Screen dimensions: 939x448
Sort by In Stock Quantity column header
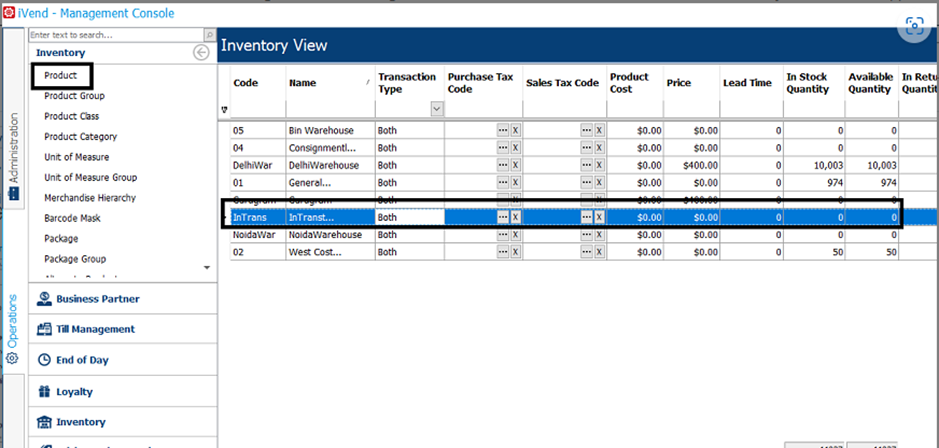pyautogui.click(x=814, y=83)
